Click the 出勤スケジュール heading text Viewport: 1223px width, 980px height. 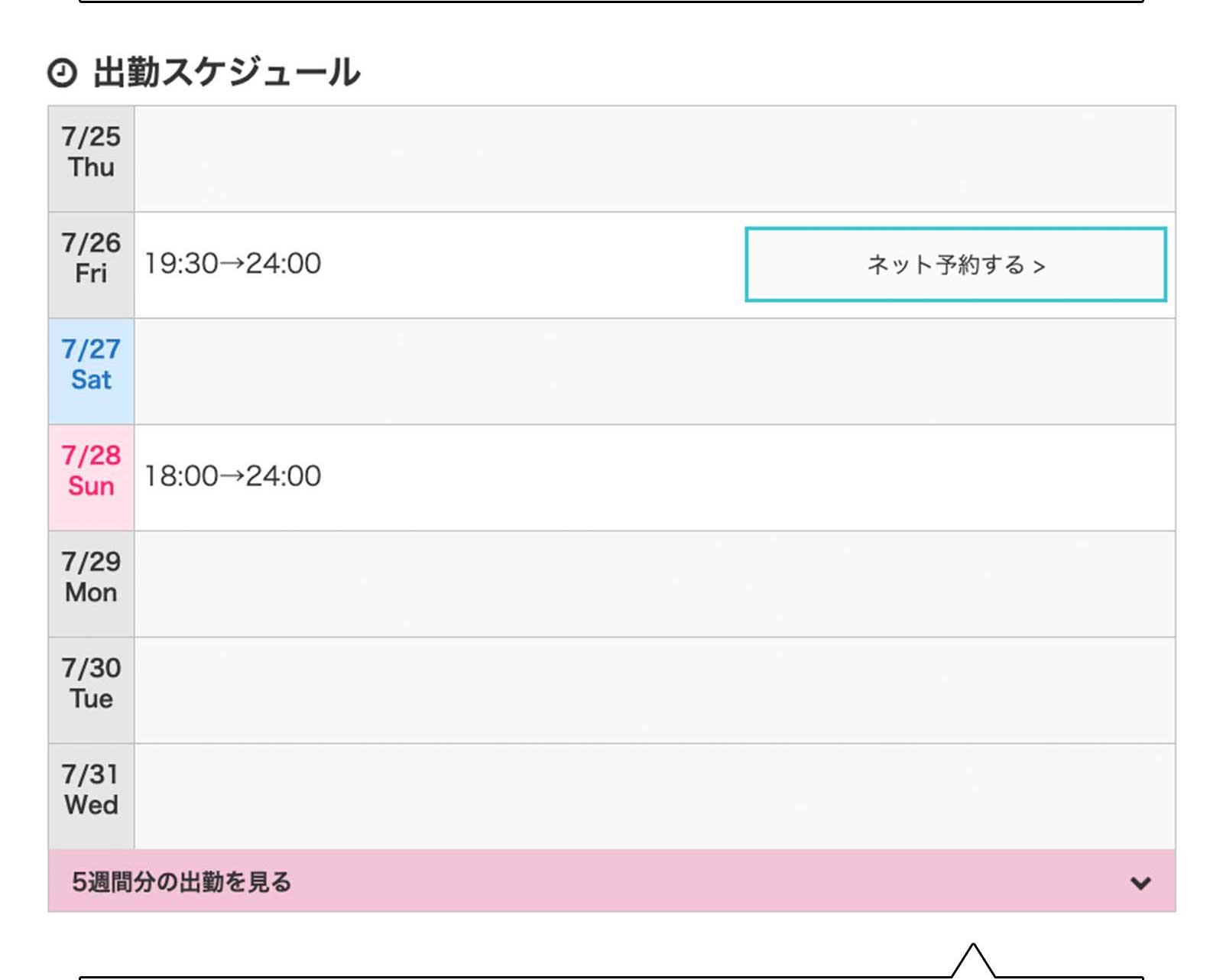tap(226, 73)
